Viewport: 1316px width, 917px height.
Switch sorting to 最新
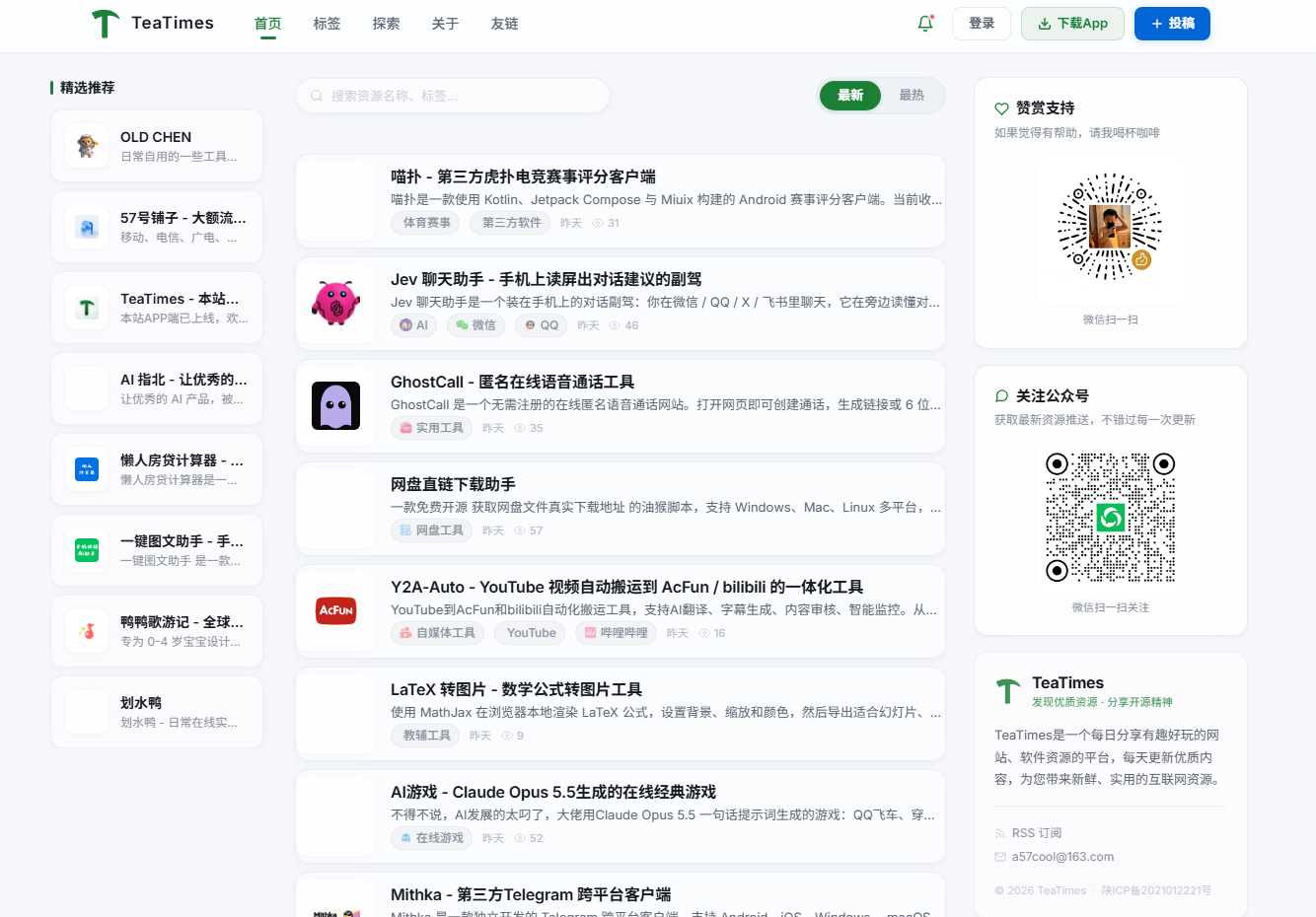click(x=850, y=96)
